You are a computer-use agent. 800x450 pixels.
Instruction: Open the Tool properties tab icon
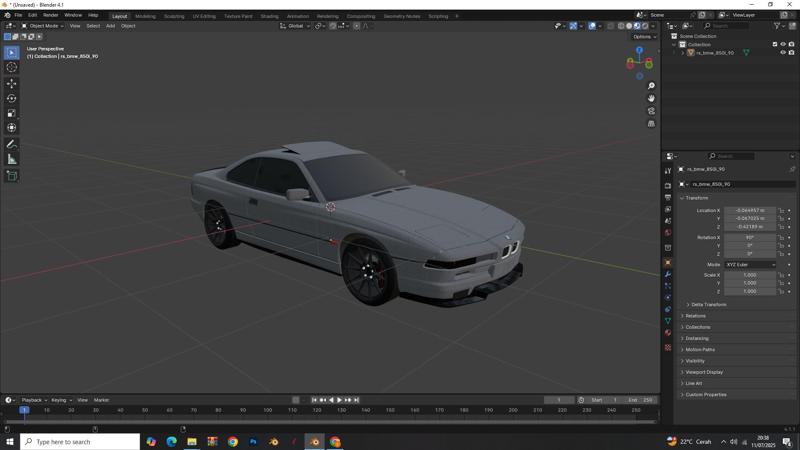point(668,171)
